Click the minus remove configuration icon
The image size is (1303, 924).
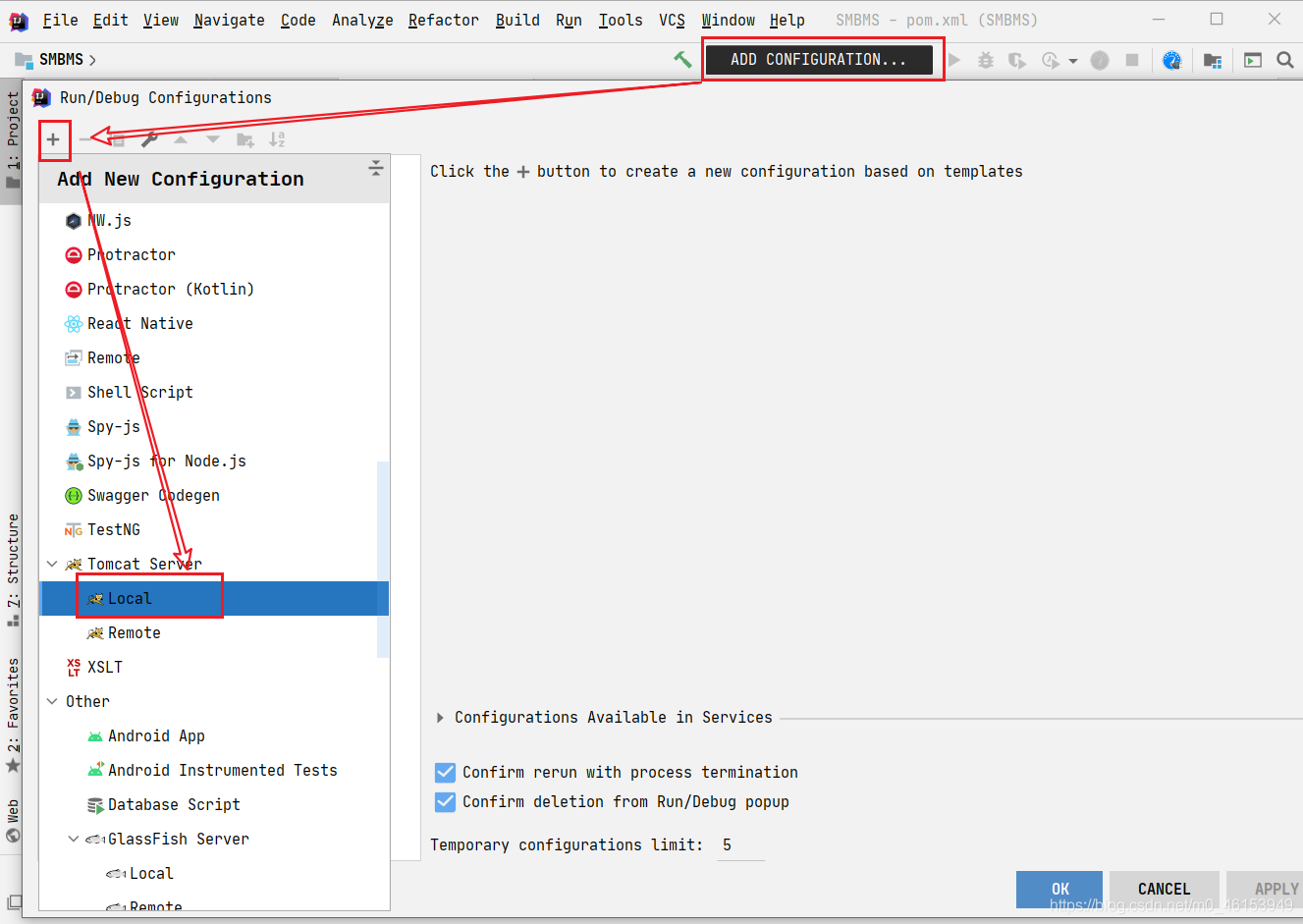[x=85, y=139]
